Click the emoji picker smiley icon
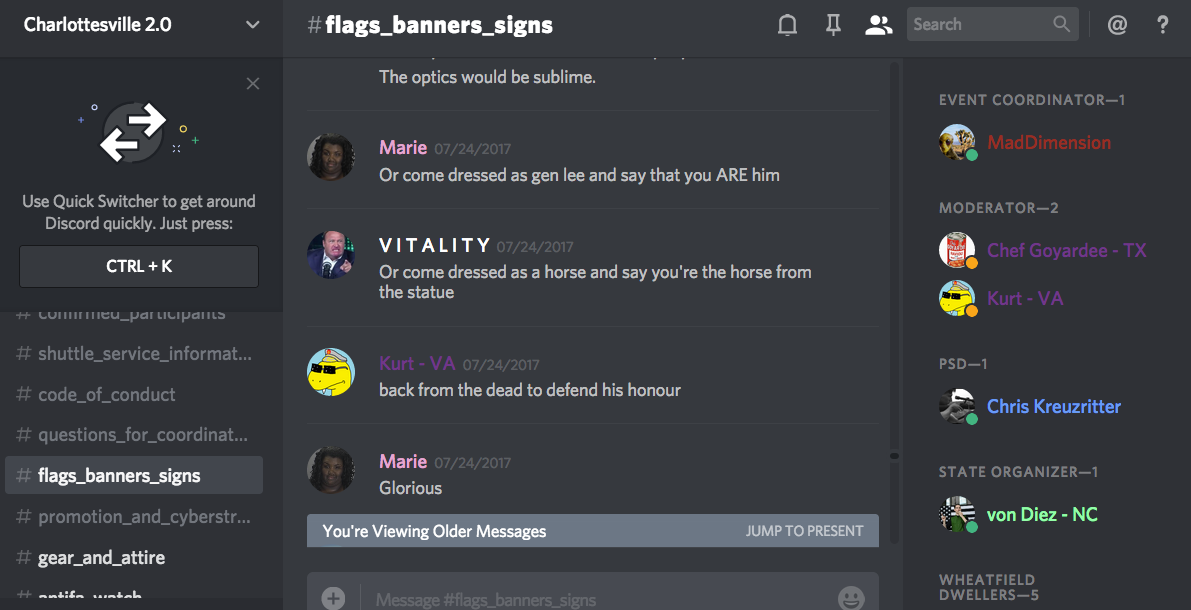 coord(851,598)
